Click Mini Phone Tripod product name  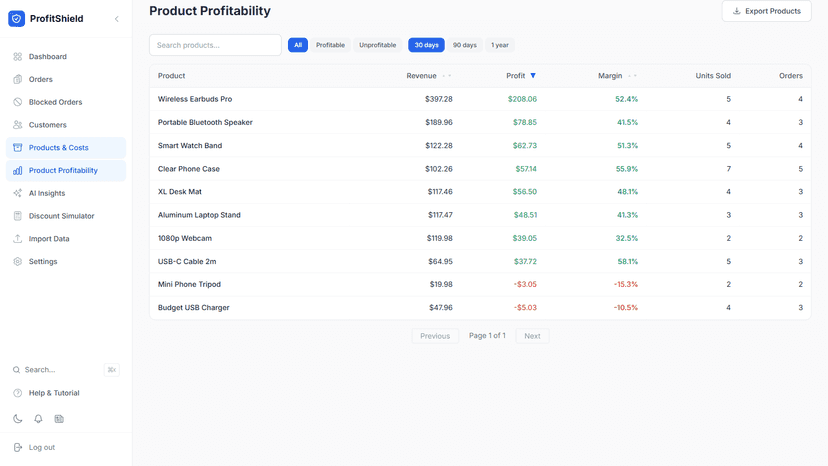189,284
